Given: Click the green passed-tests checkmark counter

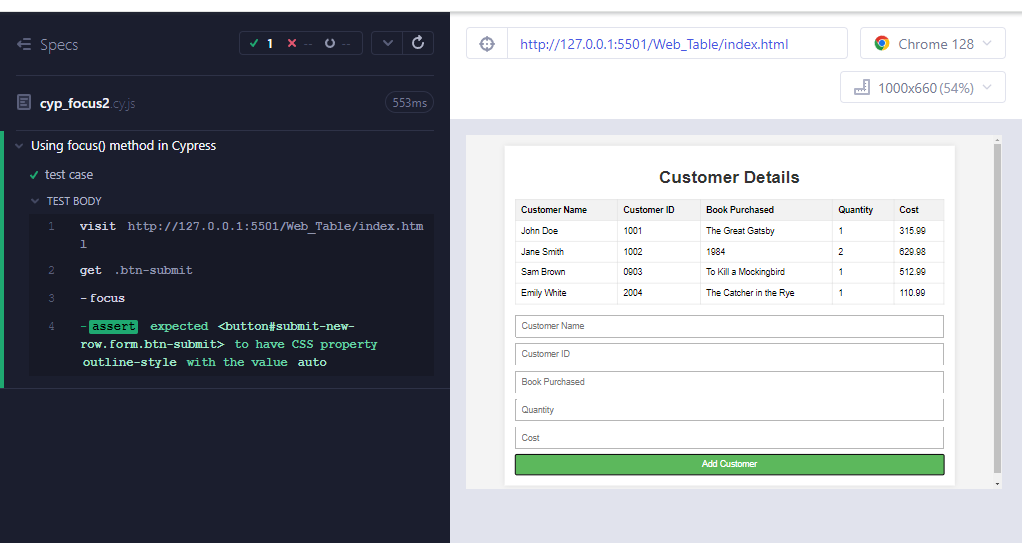Looking at the screenshot, I should tap(262, 44).
